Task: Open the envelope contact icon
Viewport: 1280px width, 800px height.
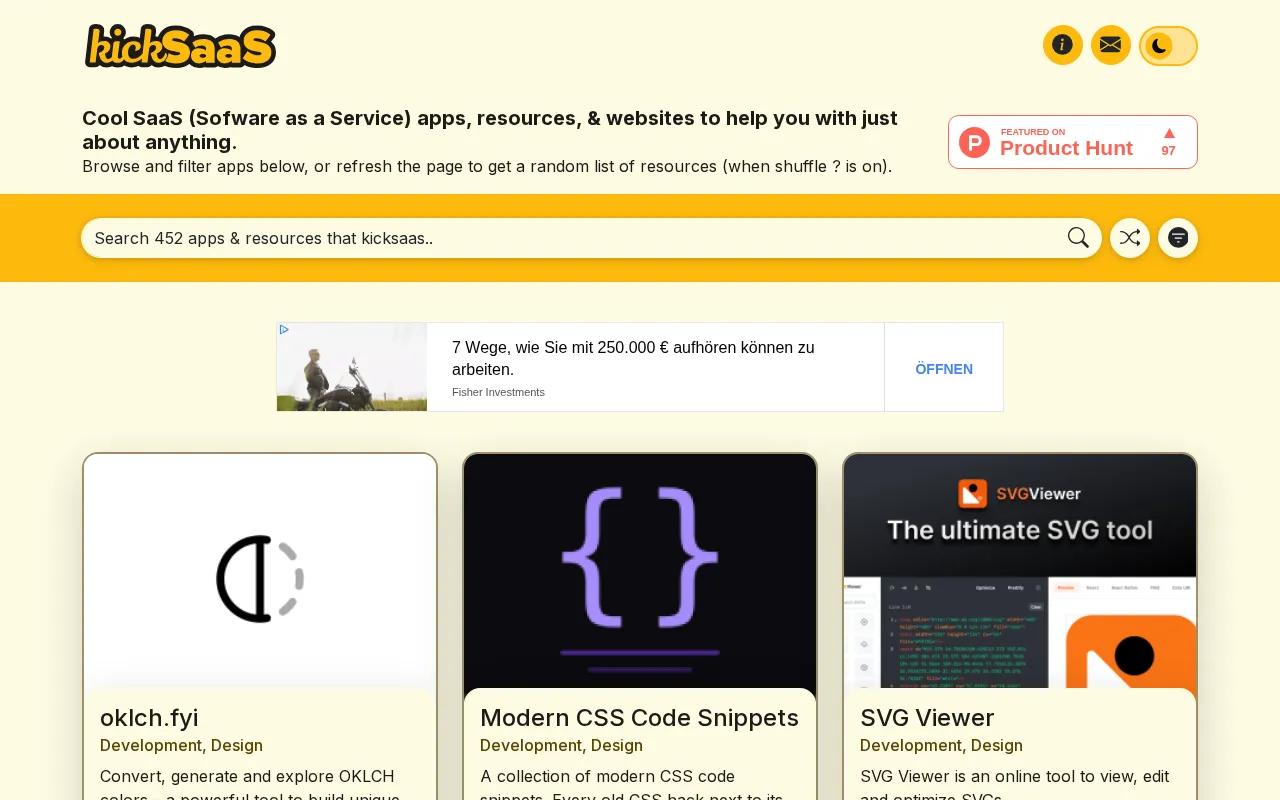Action: pyautogui.click(x=1110, y=45)
